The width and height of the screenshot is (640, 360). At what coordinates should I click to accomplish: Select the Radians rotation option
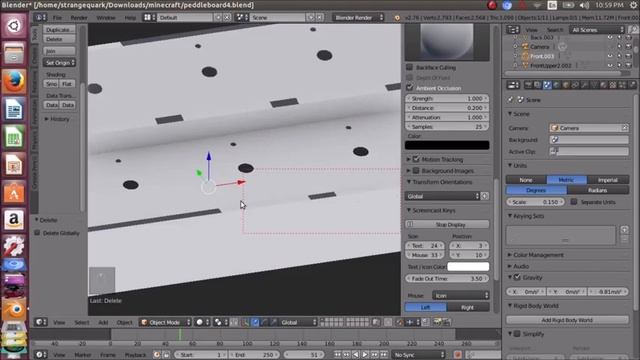(x=598, y=190)
